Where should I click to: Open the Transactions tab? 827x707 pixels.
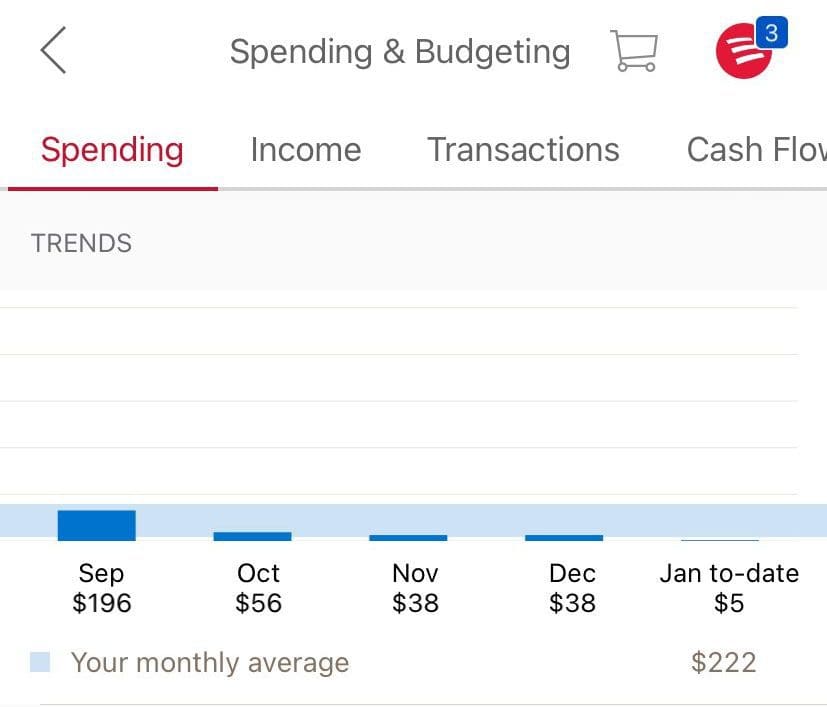[523, 149]
